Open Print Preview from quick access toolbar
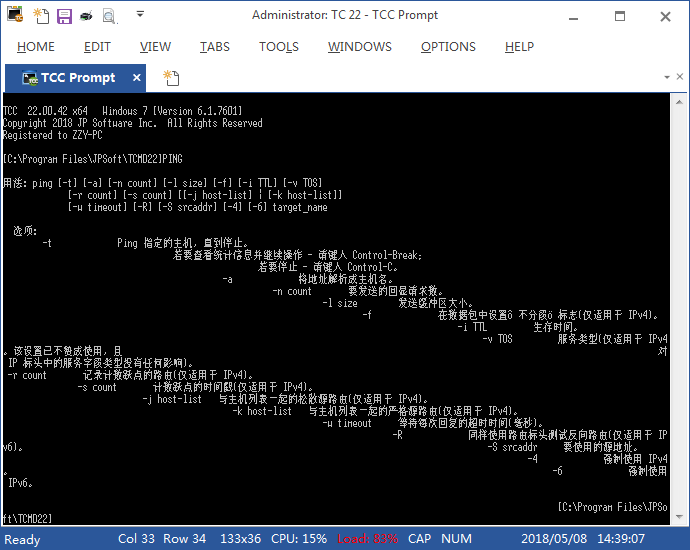Screen dimensions: 690x550 click(109, 16)
